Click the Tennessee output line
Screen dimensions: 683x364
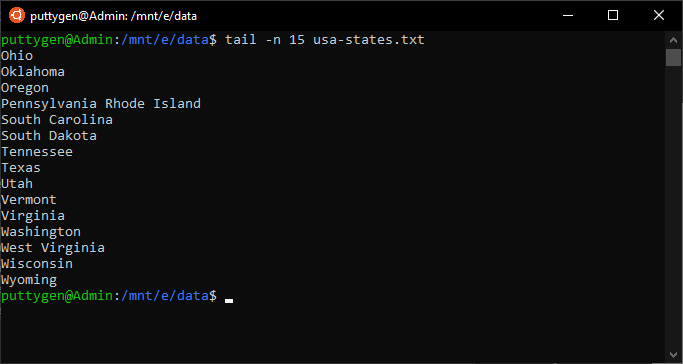37,152
